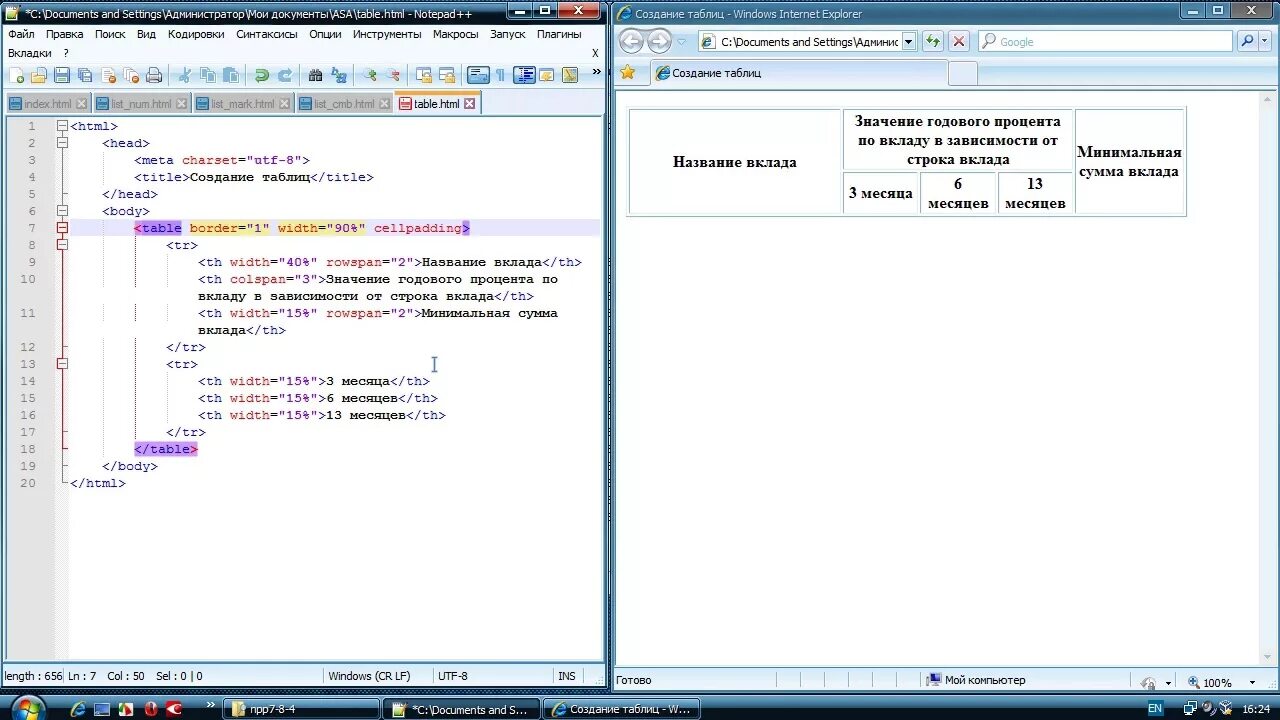The height and width of the screenshot is (720, 1280).
Task: Click the Save All toolbar icon
Action: pos(85,75)
